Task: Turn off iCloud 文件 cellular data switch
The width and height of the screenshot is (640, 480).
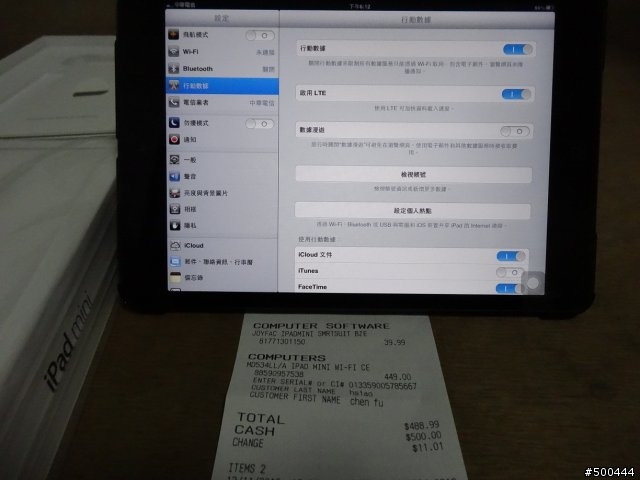Action: click(x=511, y=256)
